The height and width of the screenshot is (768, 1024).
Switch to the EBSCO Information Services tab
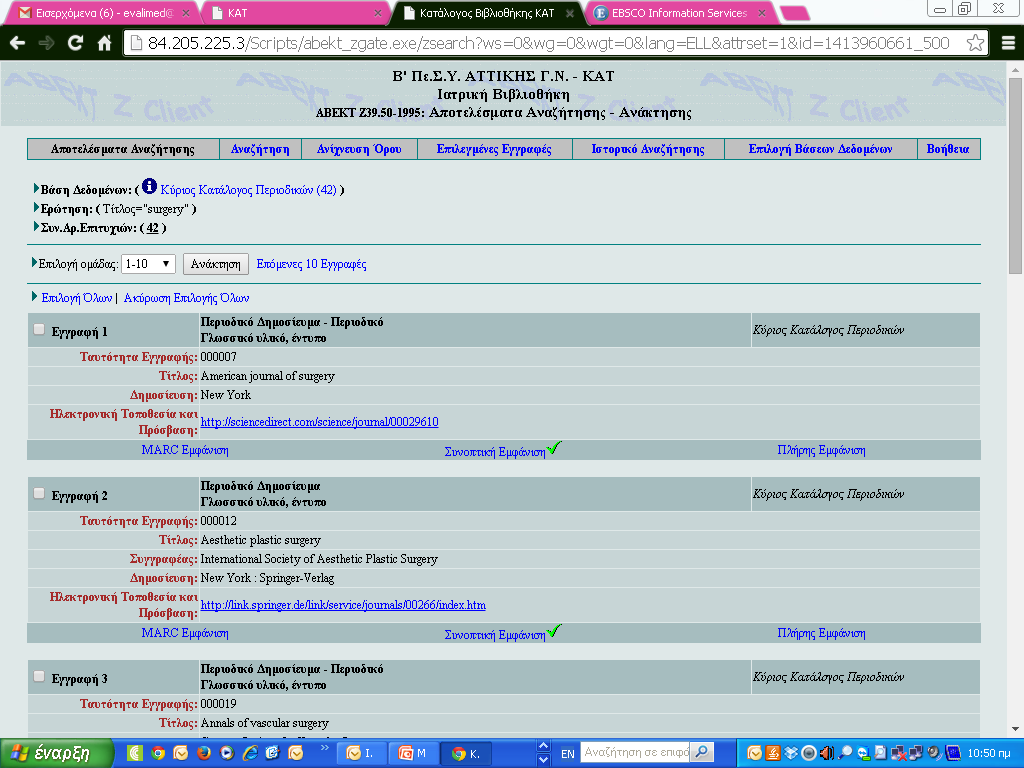tap(679, 13)
